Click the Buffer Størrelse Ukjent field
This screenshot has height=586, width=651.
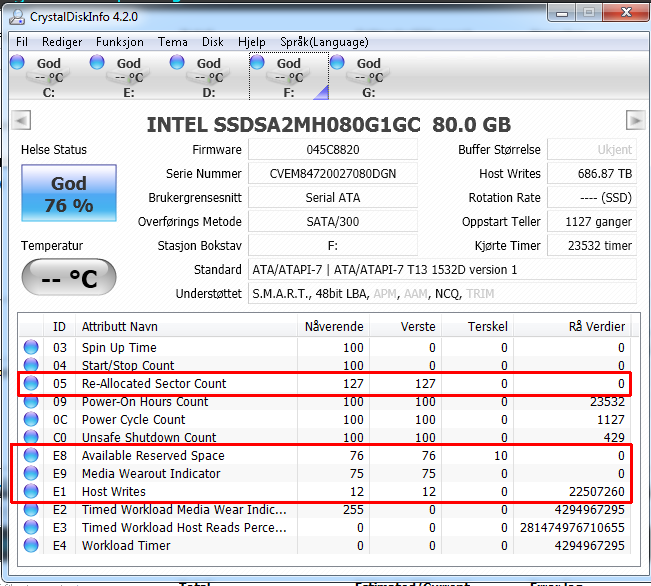[x=592, y=150]
